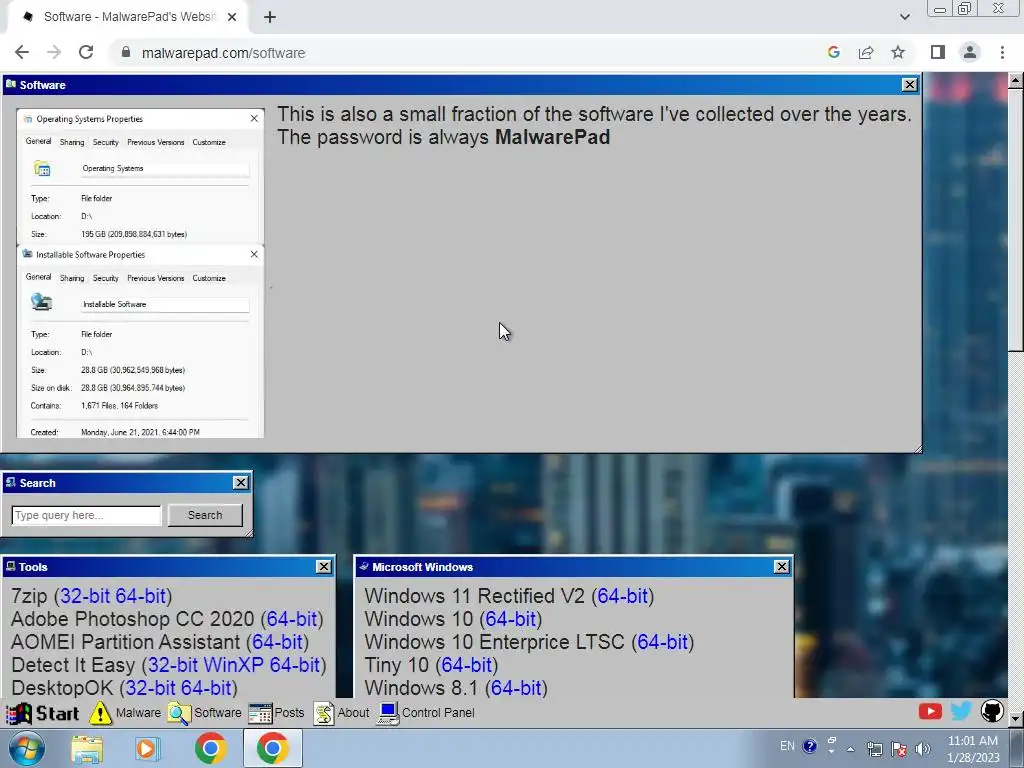This screenshot has height=768, width=1024.
Task: Open 7zip 32-bit download link
Action: (x=85, y=596)
